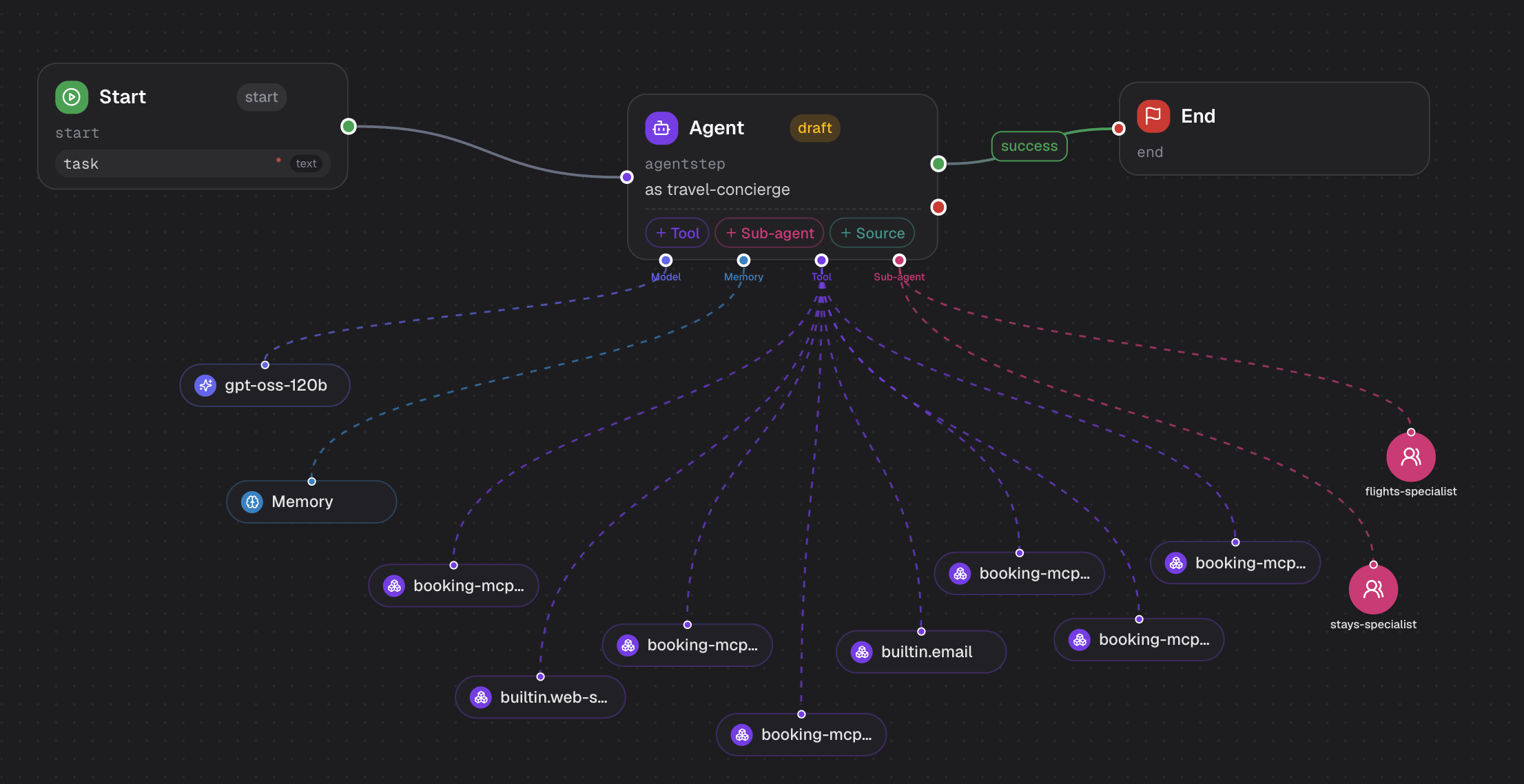Click the green Start play icon
Image resolution: width=1524 pixels, height=784 pixels.
[72, 97]
